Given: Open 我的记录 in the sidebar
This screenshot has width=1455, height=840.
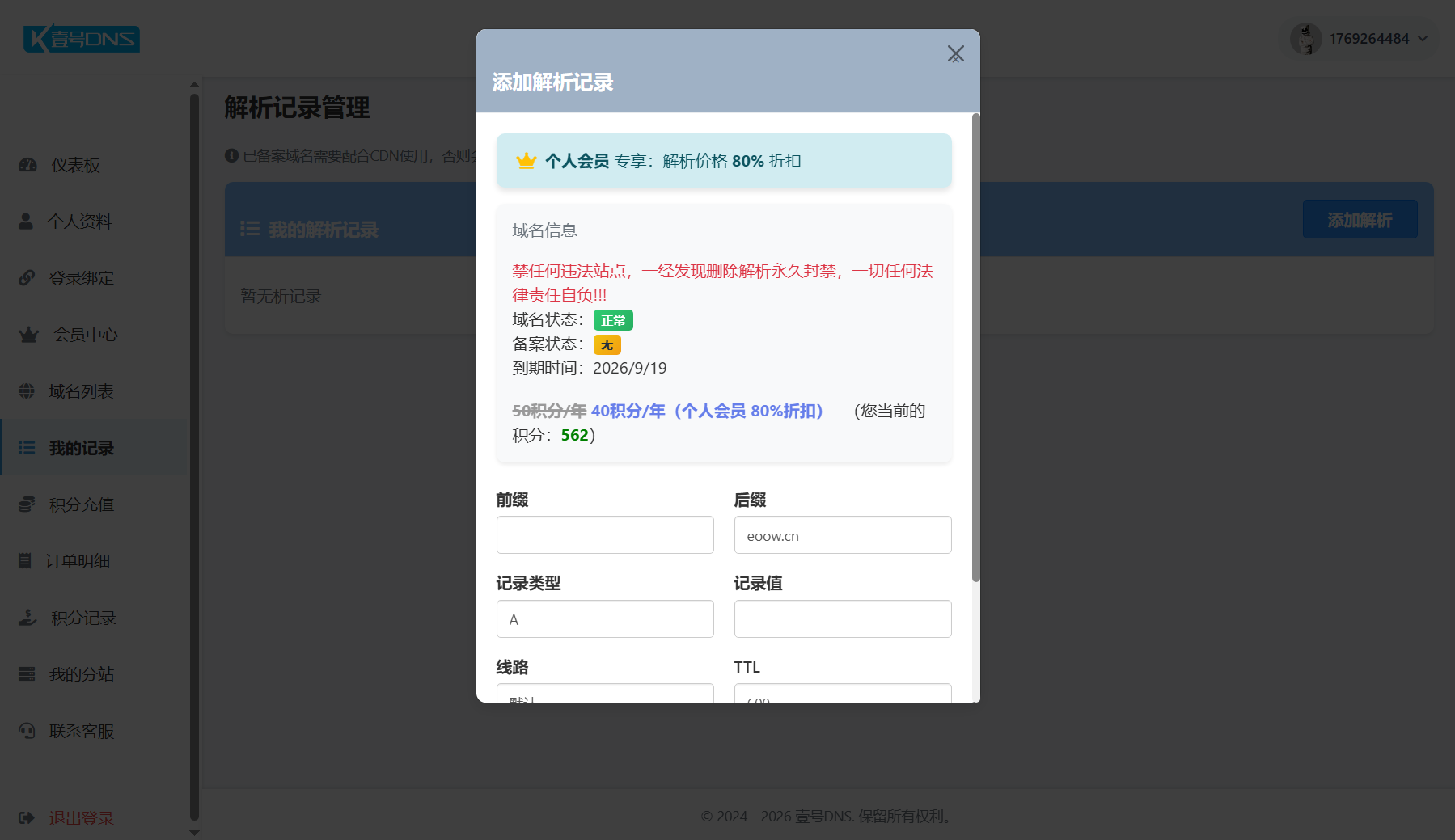Looking at the screenshot, I should pyautogui.click(x=81, y=448).
